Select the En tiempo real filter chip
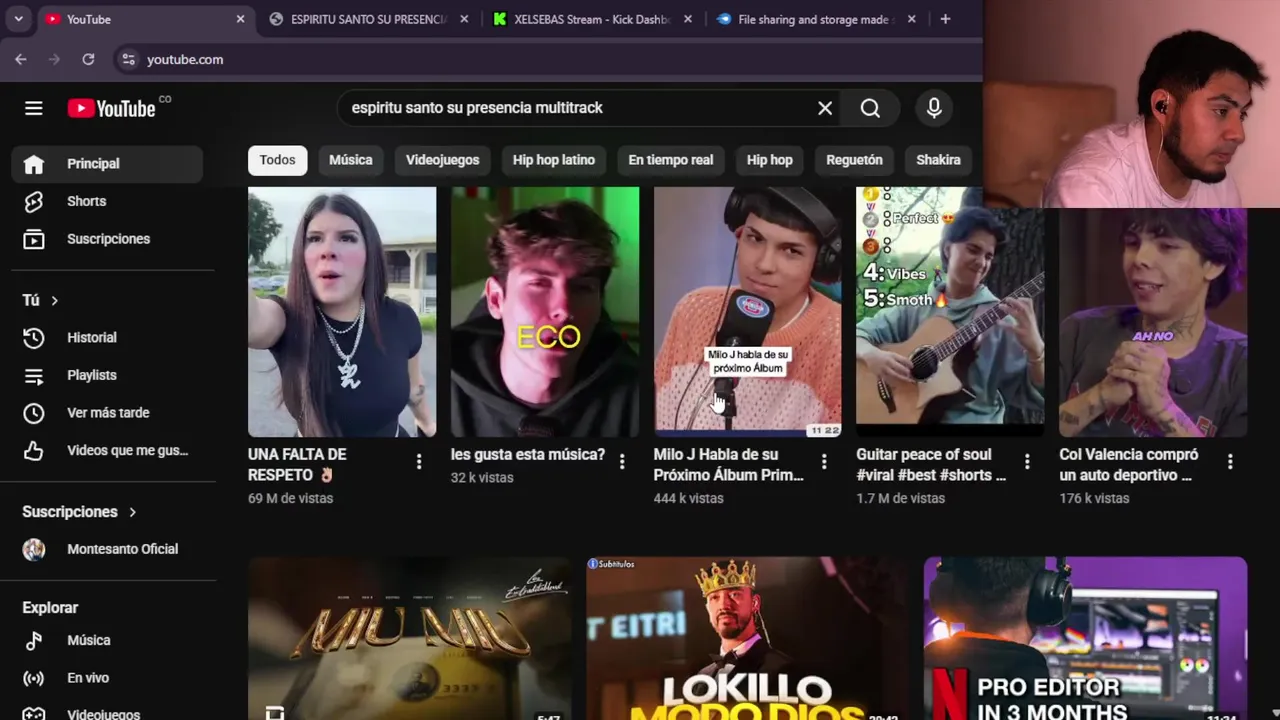 point(671,160)
